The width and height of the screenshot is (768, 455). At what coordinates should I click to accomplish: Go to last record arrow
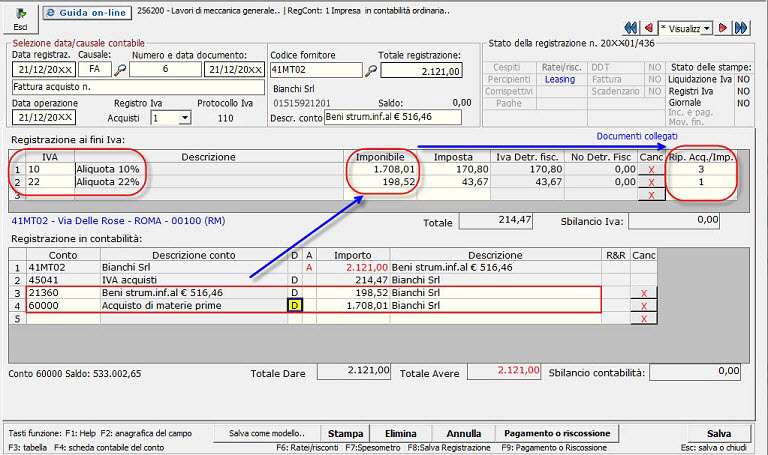[741, 28]
